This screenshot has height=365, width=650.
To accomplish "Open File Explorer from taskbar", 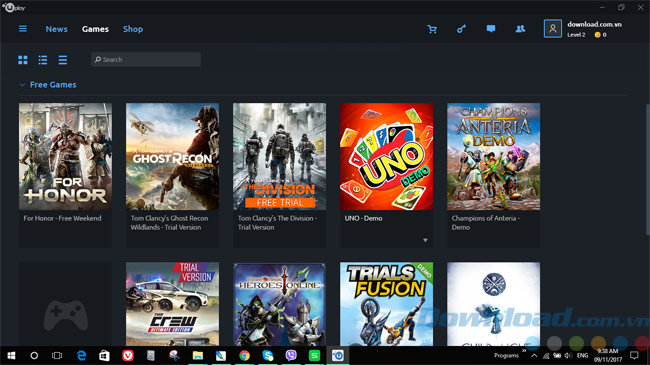I will tap(198, 355).
